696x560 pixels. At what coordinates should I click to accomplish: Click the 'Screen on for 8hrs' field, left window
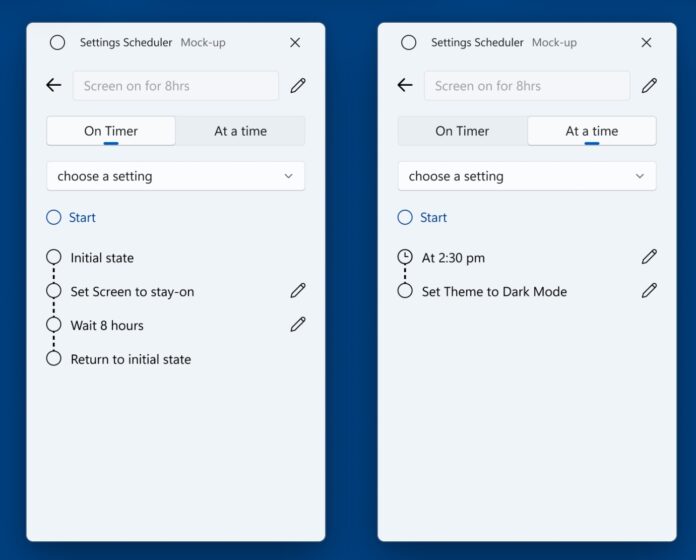click(176, 86)
